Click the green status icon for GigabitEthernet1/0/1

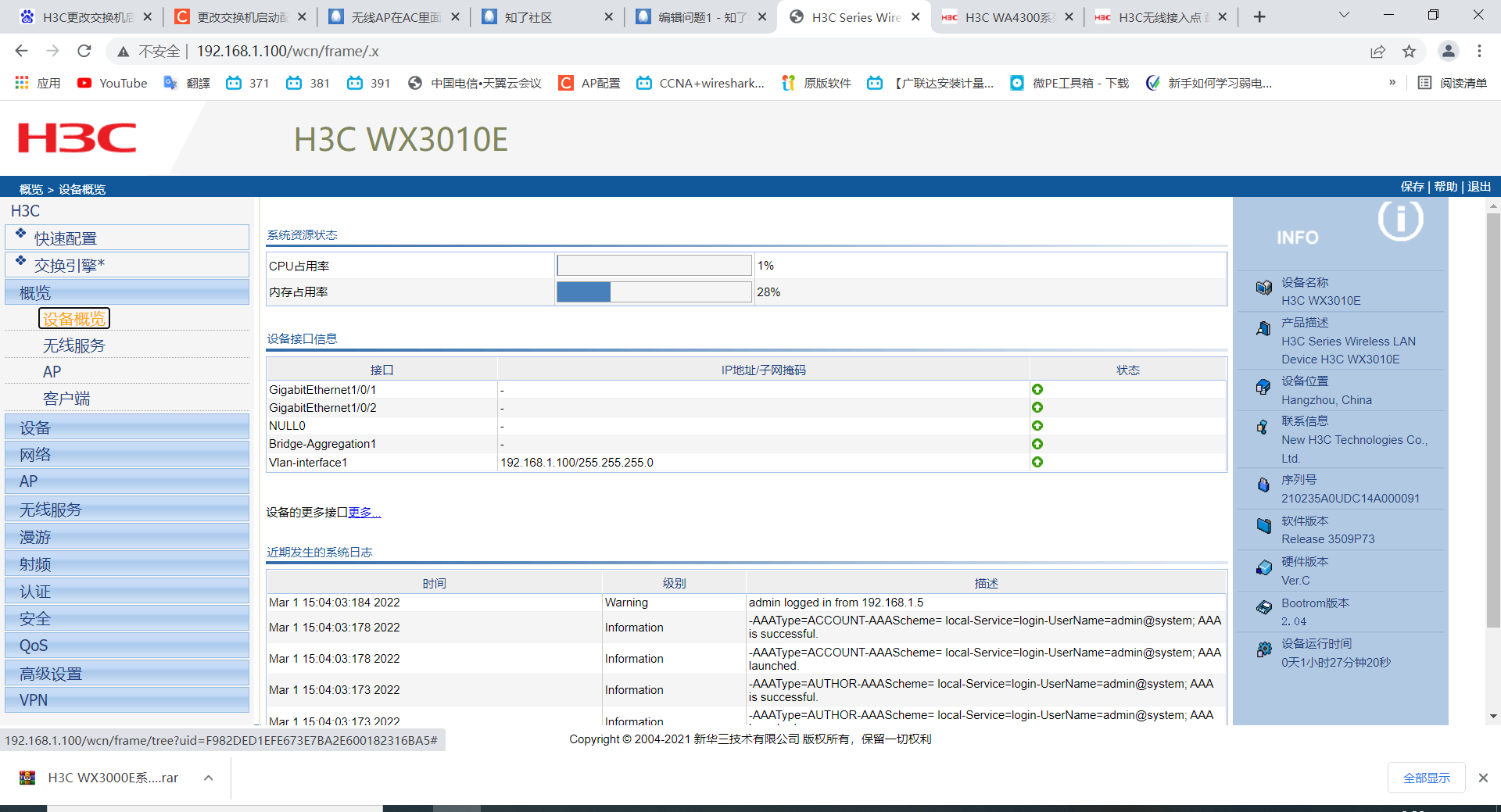(1037, 389)
